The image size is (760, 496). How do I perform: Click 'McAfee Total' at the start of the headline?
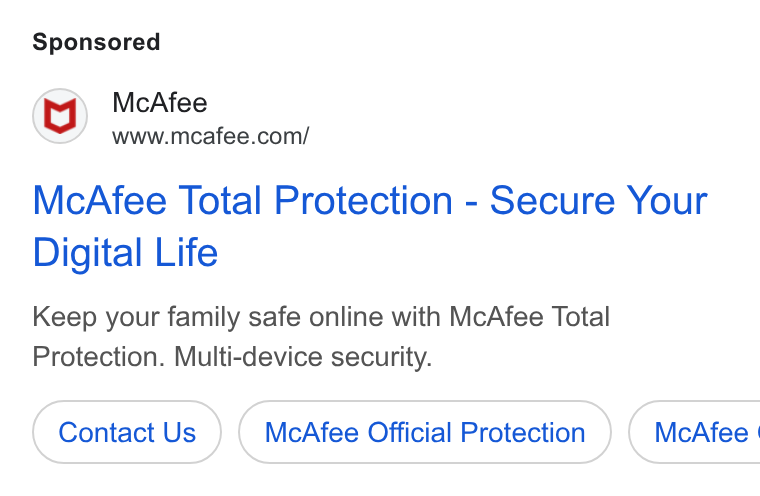(x=147, y=200)
